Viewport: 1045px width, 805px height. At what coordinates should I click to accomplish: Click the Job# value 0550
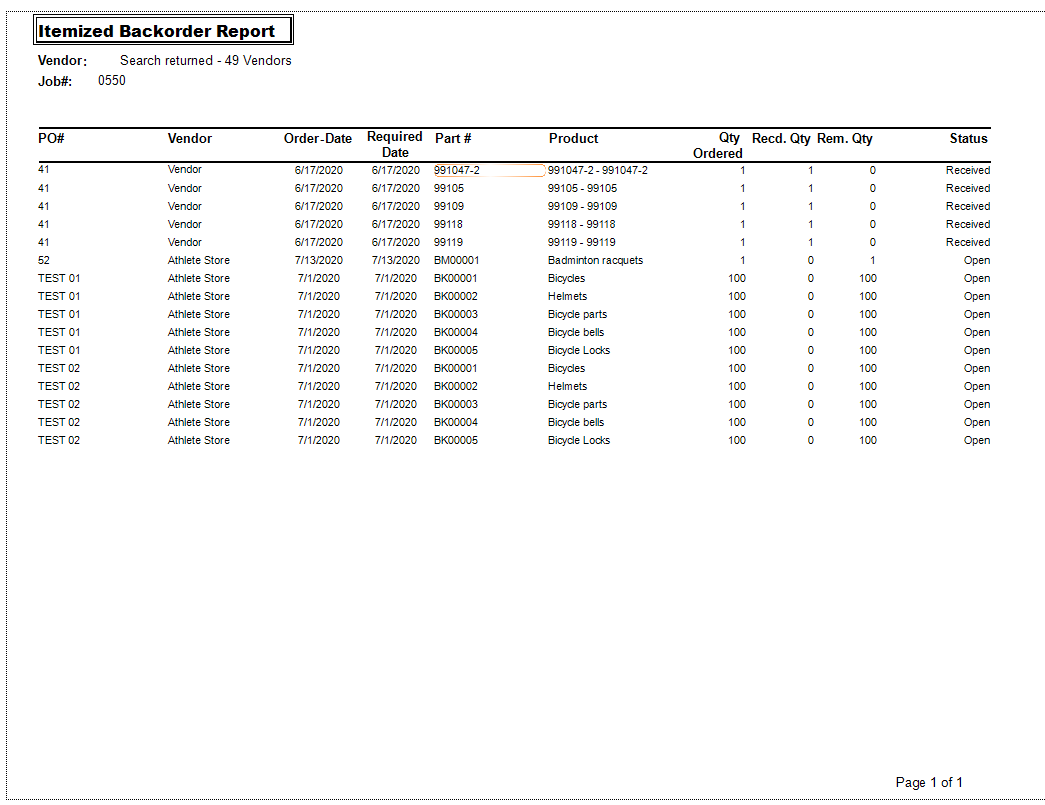tap(112, 81)
